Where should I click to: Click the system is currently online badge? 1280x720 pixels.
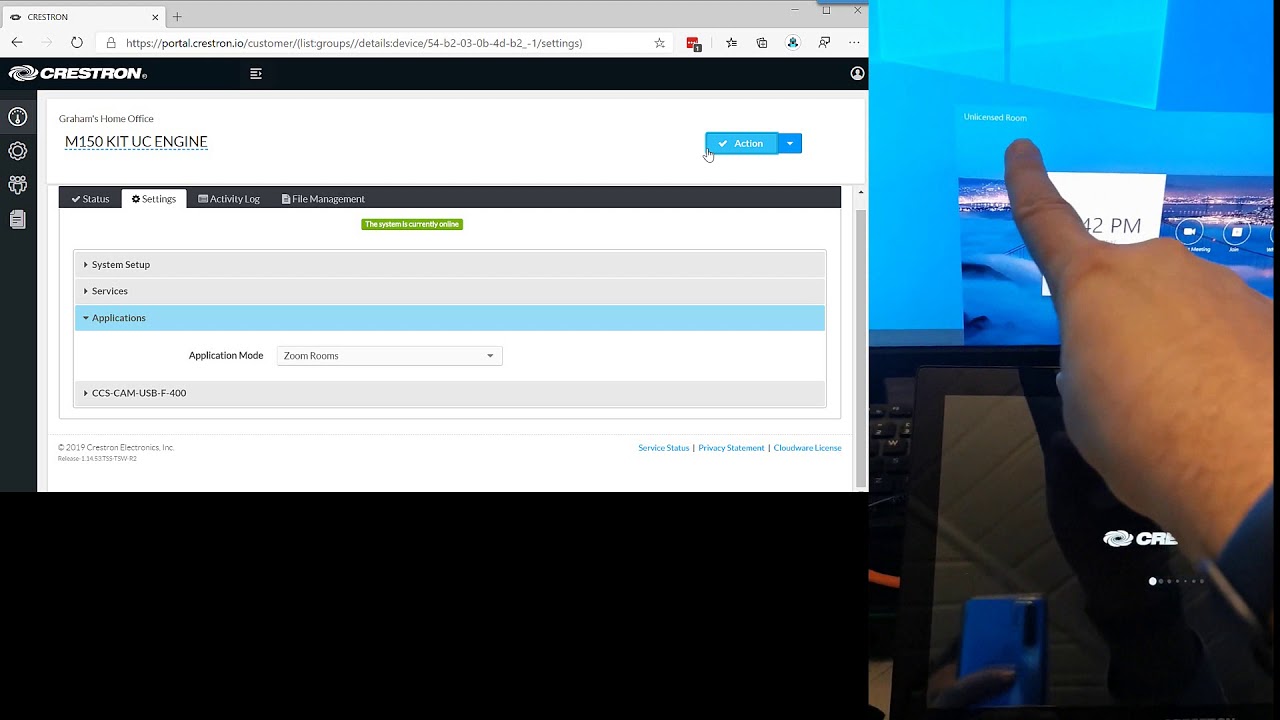click(x=412, y=224)
